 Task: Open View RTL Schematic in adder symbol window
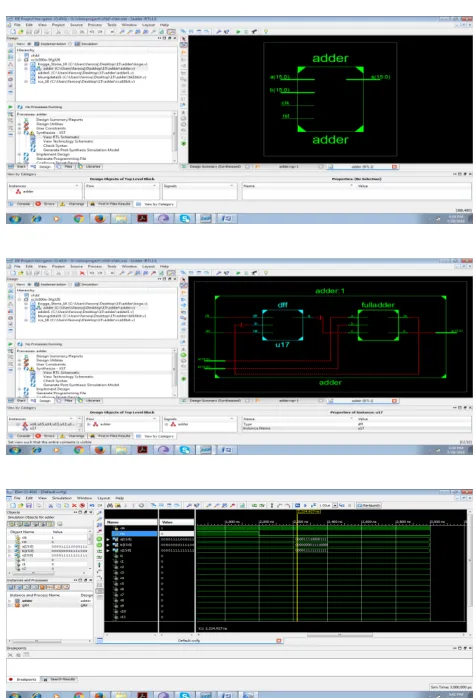[x=61, y=137]
